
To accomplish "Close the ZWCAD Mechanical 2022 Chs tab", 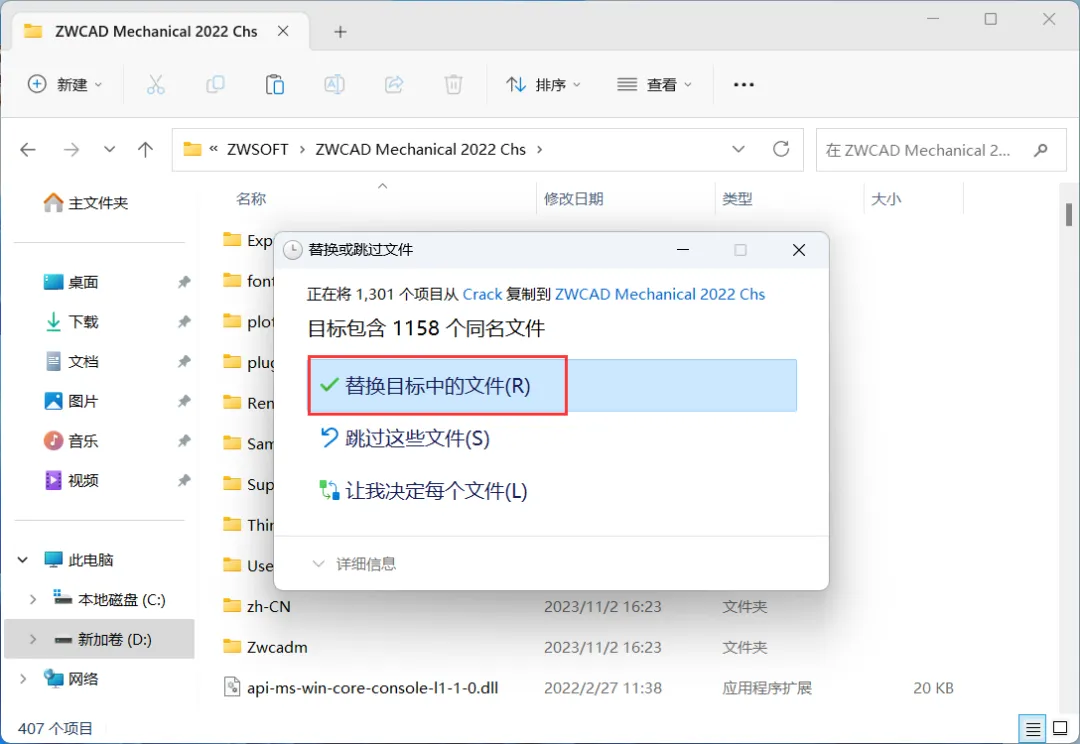I will click(283, 31).
